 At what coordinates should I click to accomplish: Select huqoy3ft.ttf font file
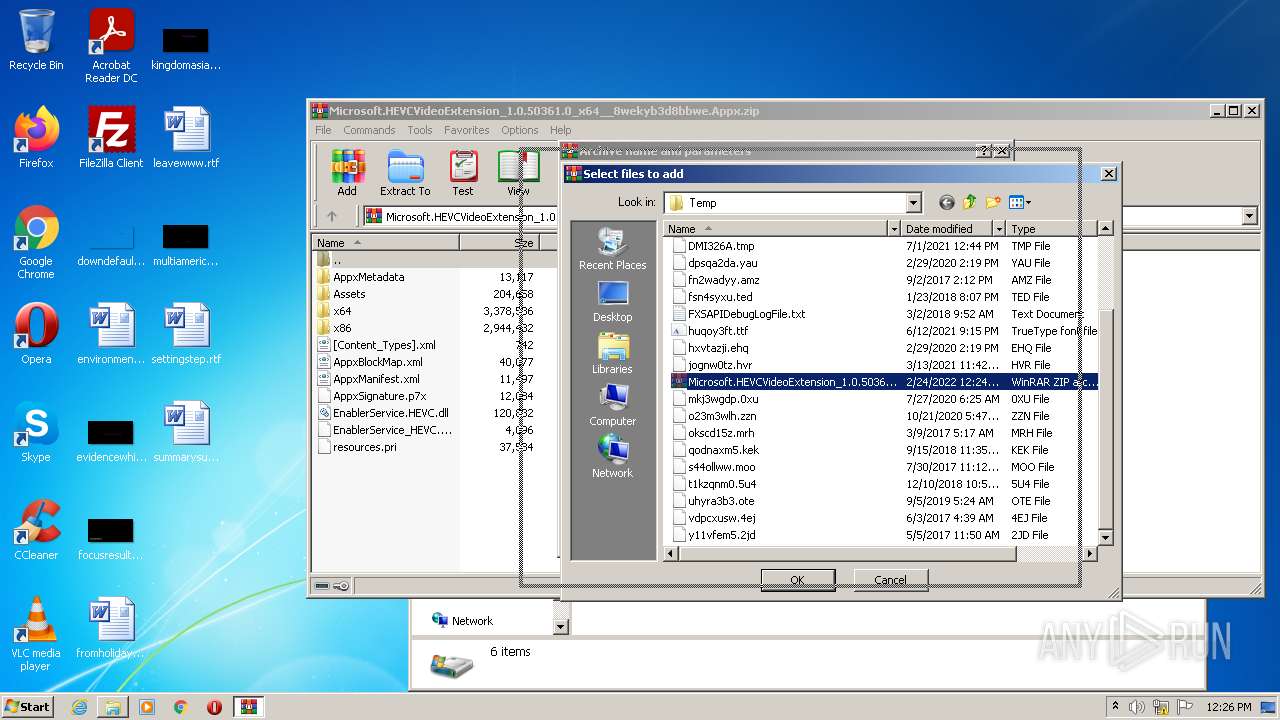tap(718, 331)
